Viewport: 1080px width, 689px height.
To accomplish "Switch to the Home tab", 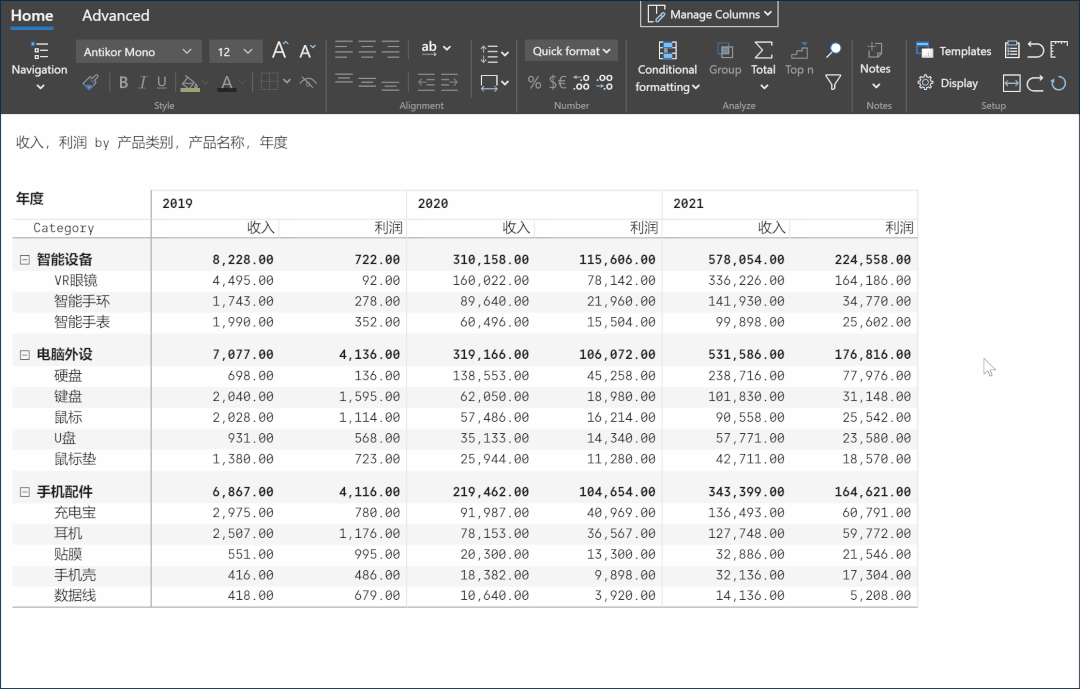I will pos(32,15).
